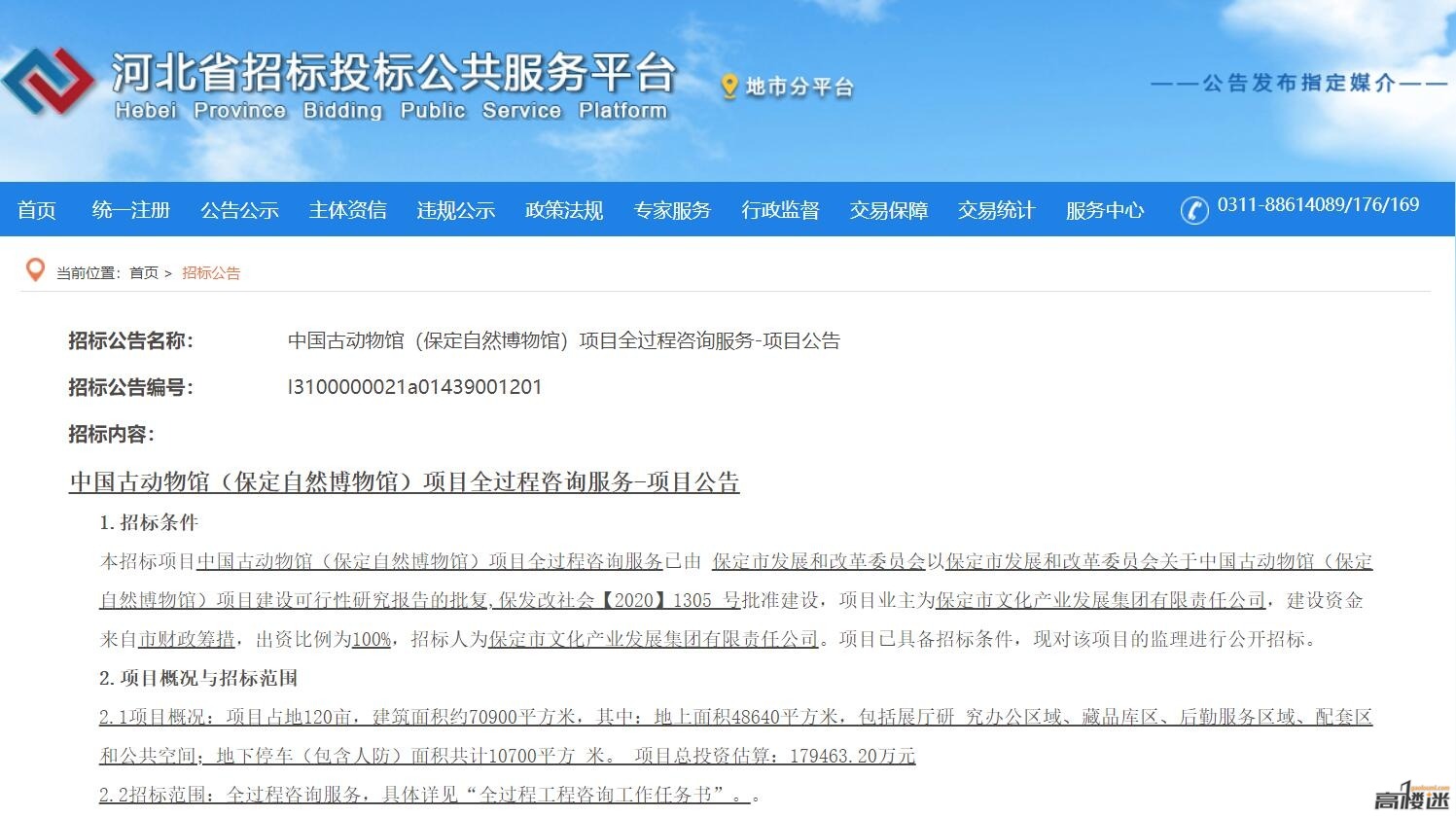Click the text 保发改社会【2020】1305 号

click(x=620, y=600)
